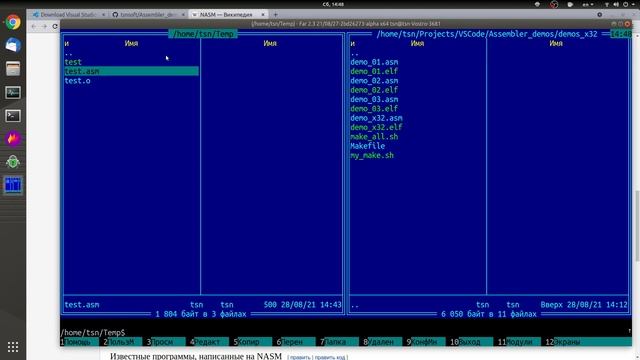Select test.o in left panel
640x360 pixels.
(x=78, y=81)
